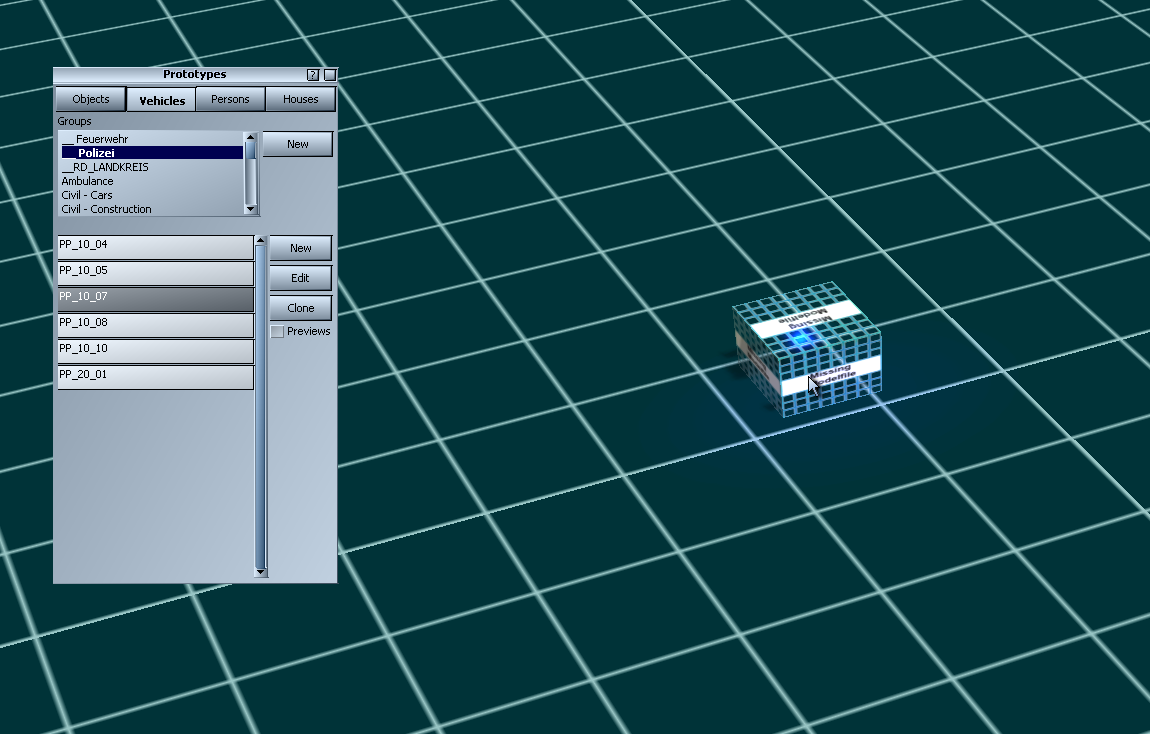Click the help question mark icon

click(313, 75)
